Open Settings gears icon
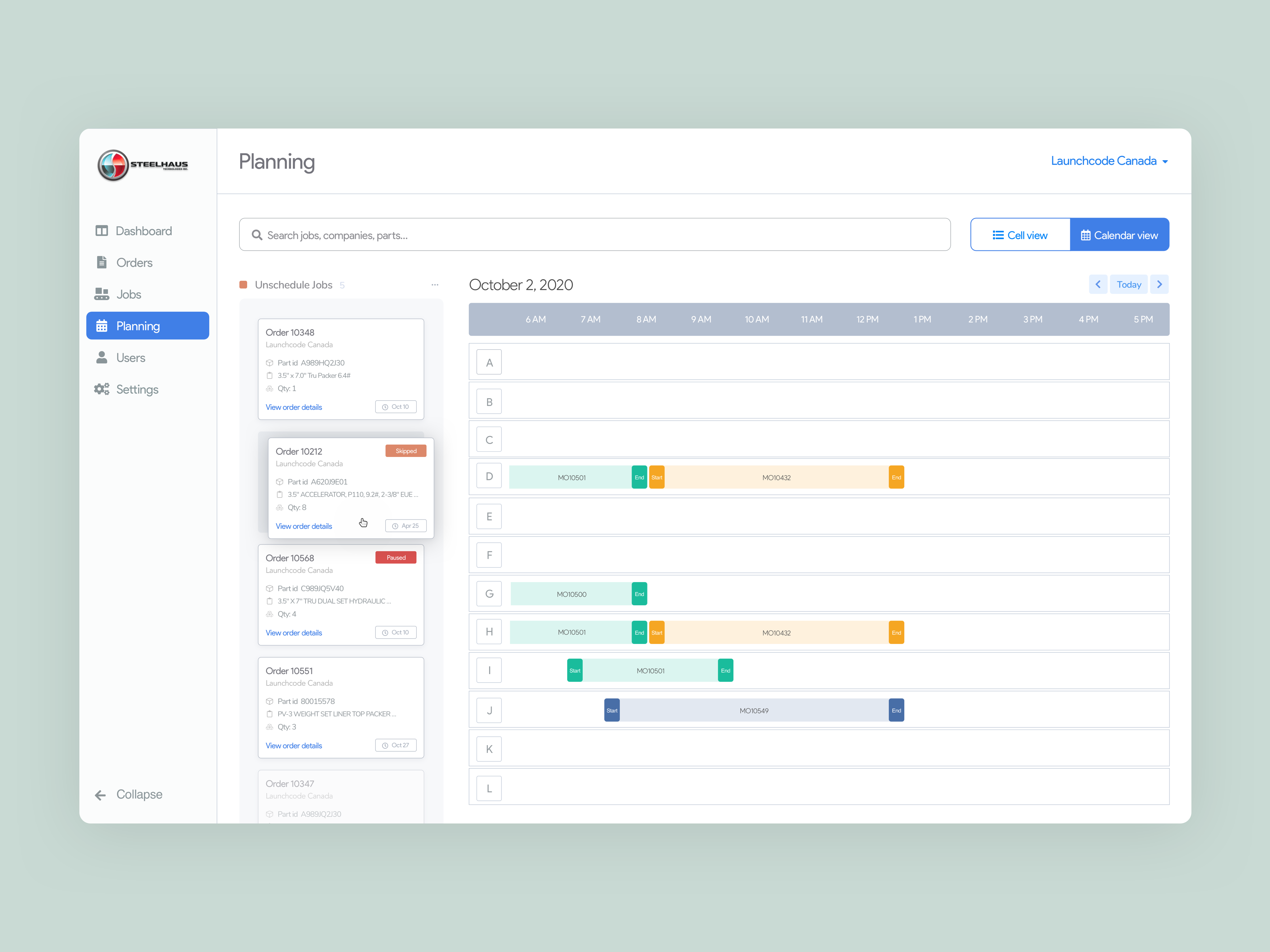1270x952 pixels. click(x=102, y=389)
